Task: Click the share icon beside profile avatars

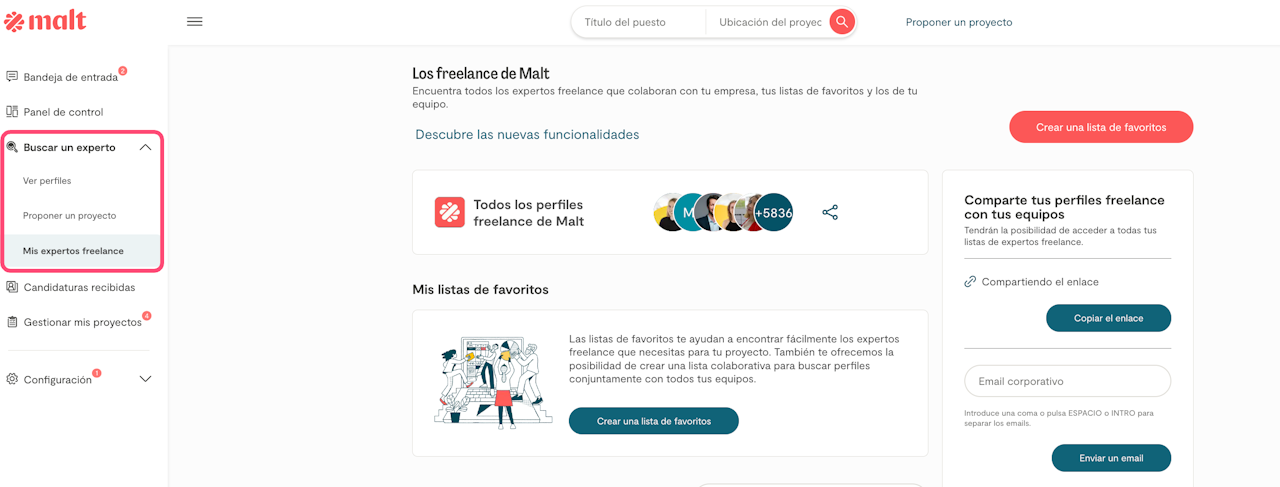Action: [x=830, y=213]
